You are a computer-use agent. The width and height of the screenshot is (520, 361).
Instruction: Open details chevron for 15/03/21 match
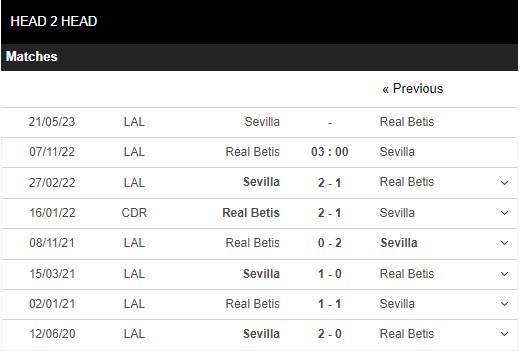[504, 274]
